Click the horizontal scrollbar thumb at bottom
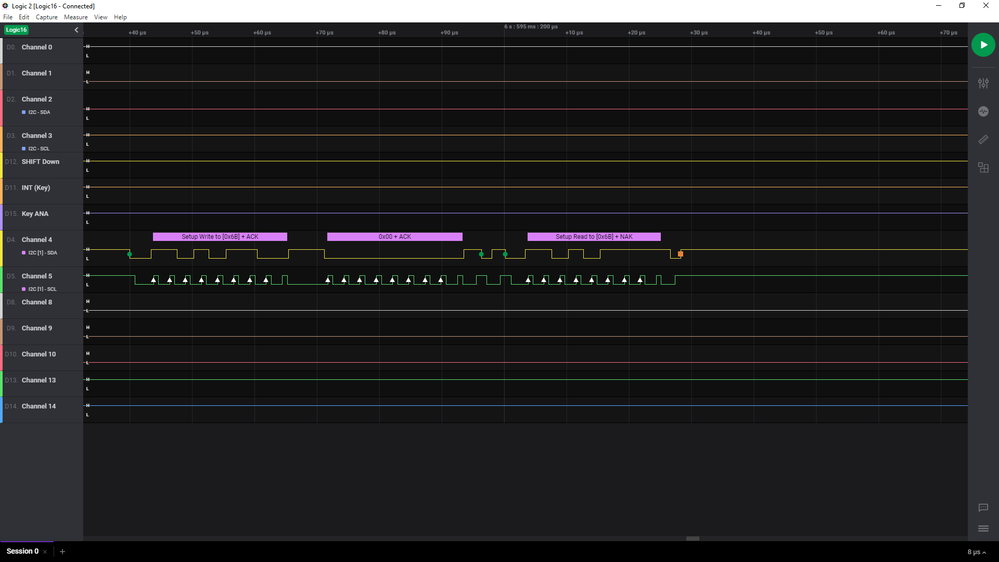This screenshot has width=999, height=562. pos(693,538)
